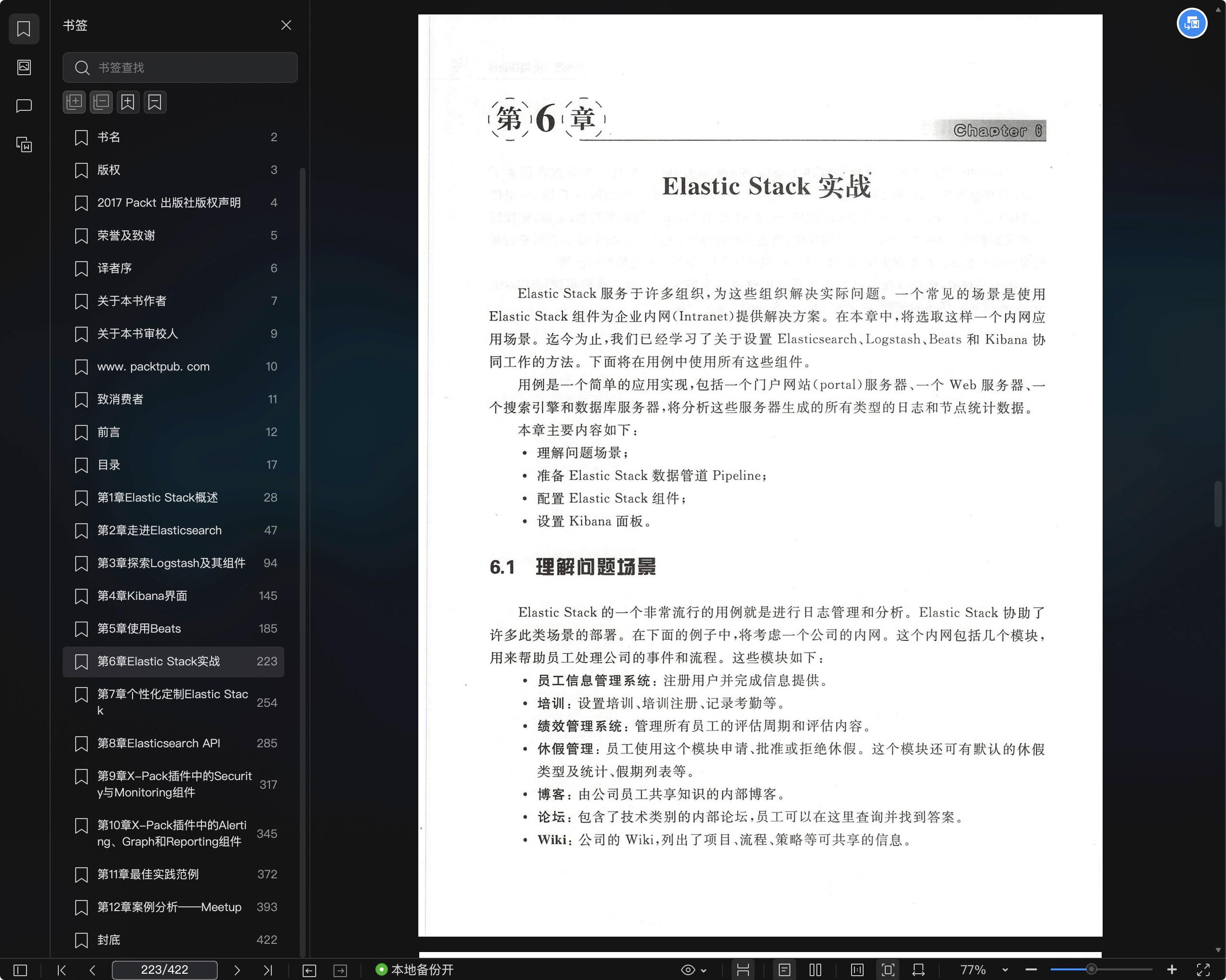Open bookmark 第11章最佳实践范例
This screenshot has height=980, width=1226.
pyautogui.click(x=173, y=874)
